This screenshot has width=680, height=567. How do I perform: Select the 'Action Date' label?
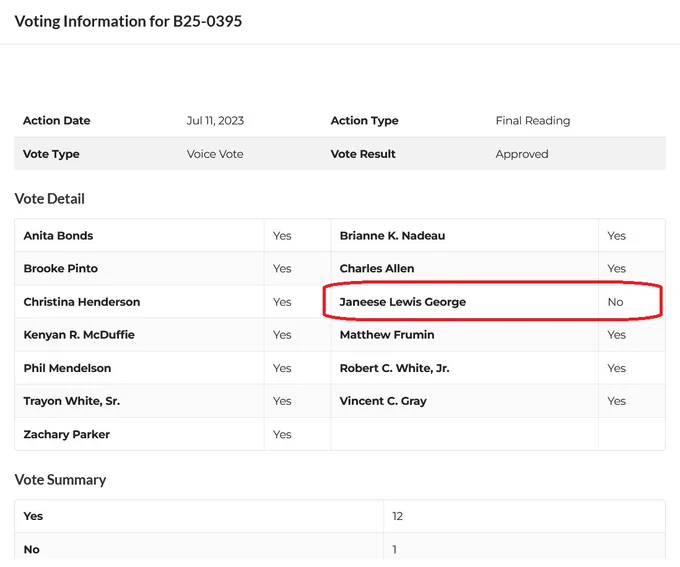(x=57, y=121)
